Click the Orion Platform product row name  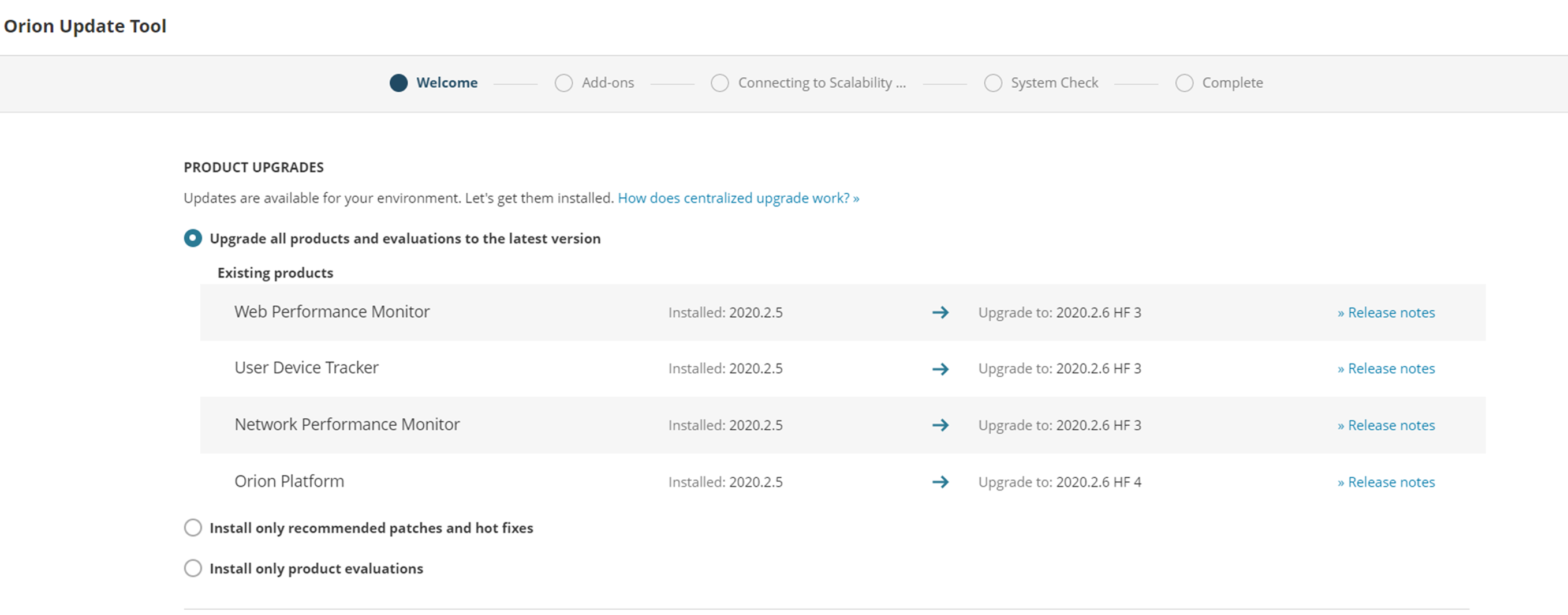(289, 481)
